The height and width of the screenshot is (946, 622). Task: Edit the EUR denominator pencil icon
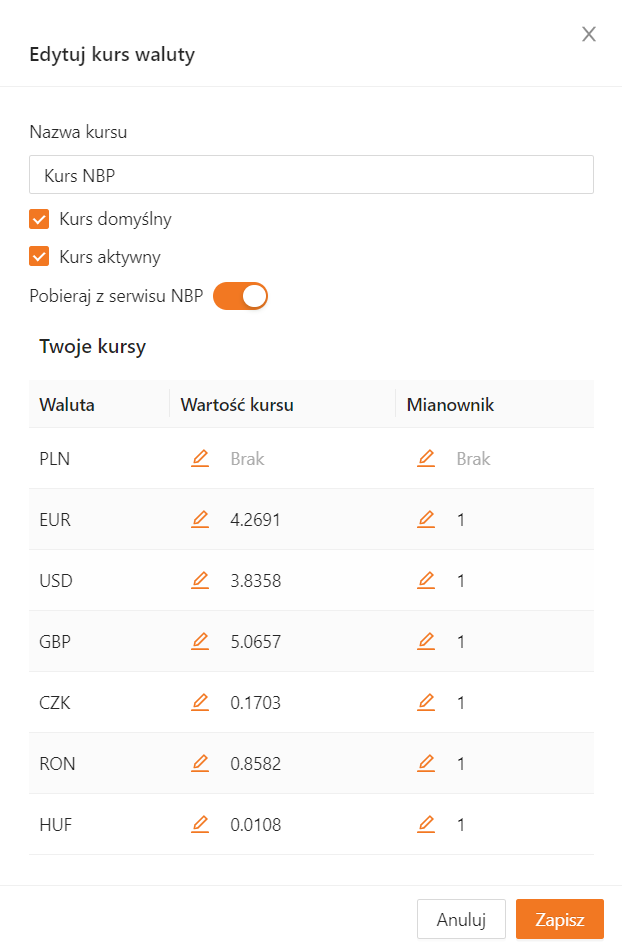426,519
